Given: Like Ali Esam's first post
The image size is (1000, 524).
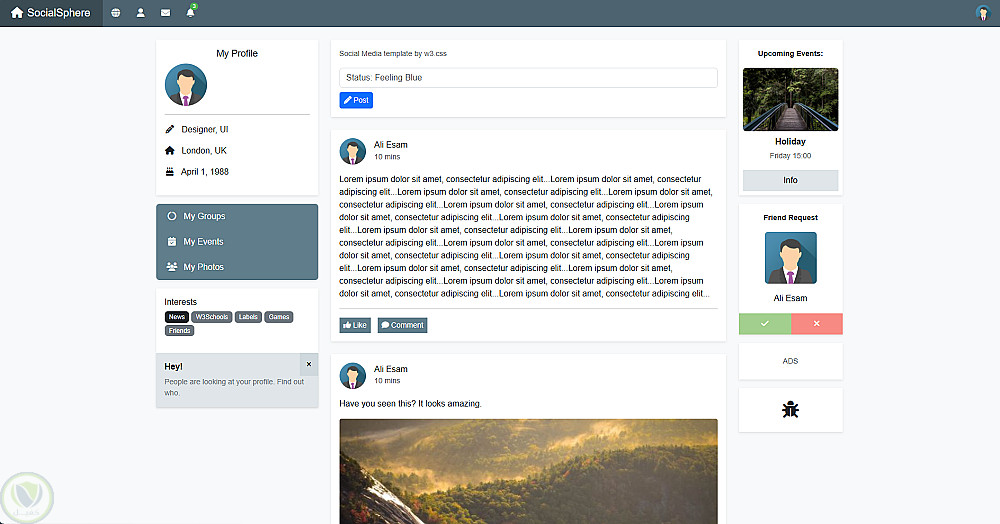Looking at the screenshot, I should tap(355, 325).
